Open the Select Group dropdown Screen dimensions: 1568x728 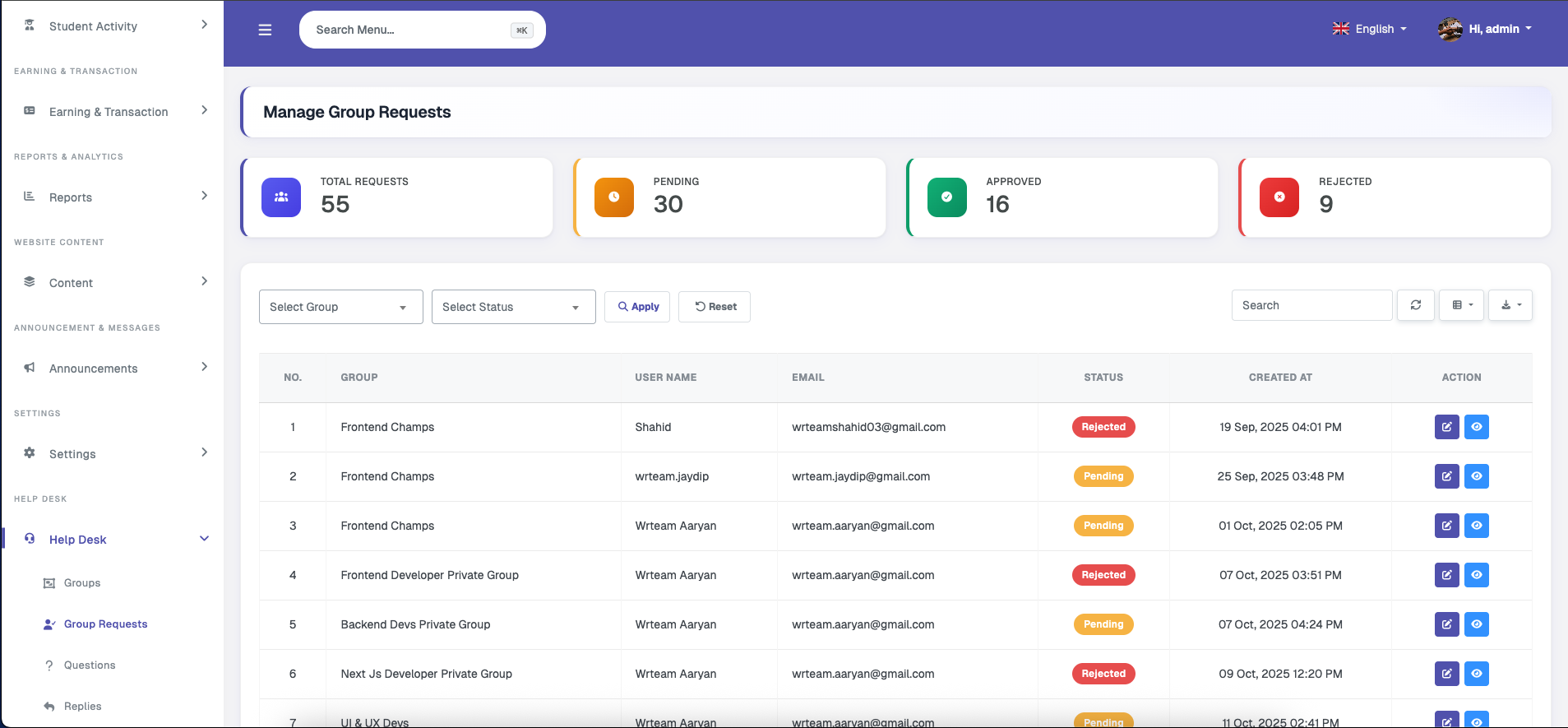point(341,307)
